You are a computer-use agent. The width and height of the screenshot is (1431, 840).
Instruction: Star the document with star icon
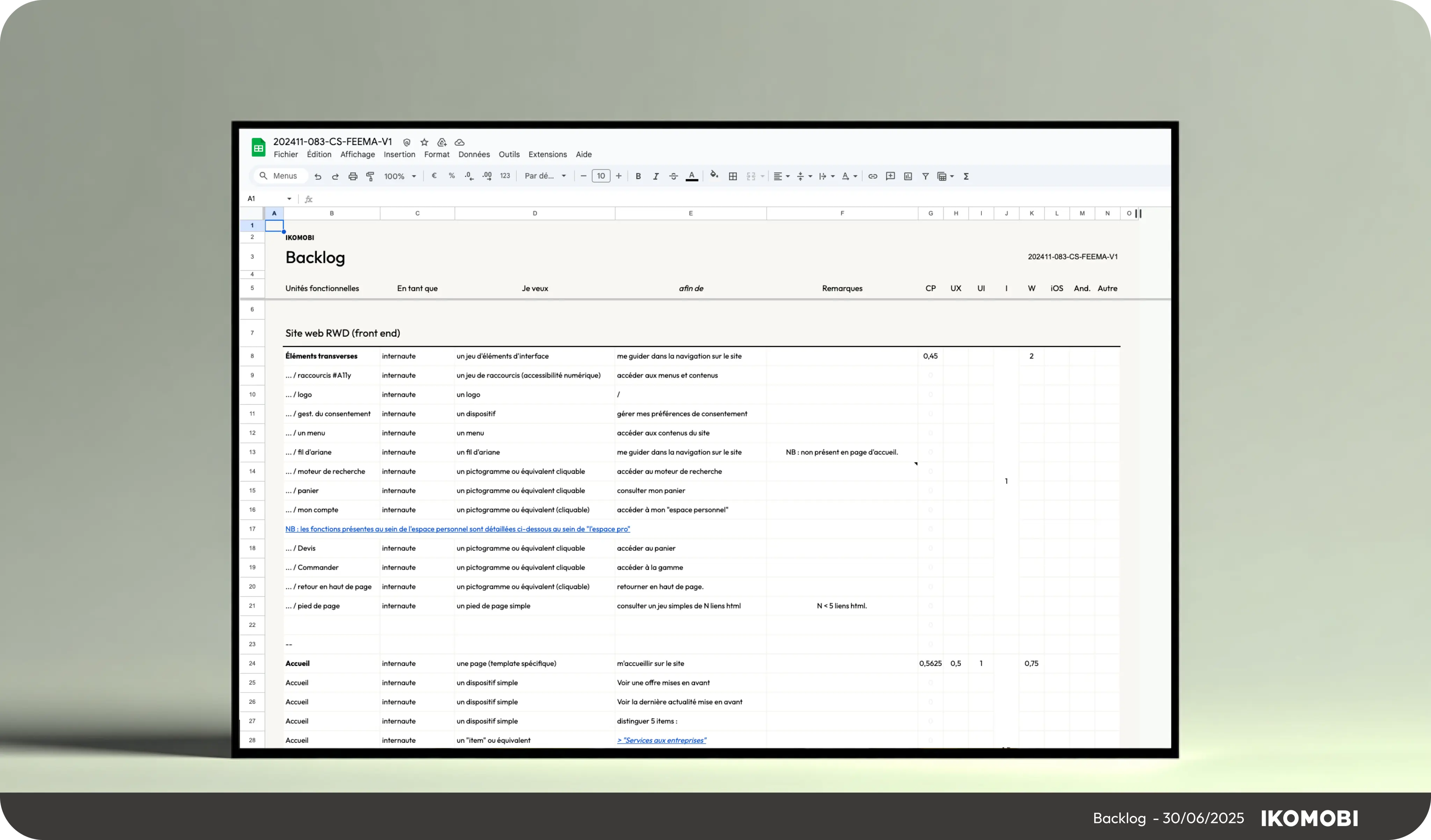424,143
